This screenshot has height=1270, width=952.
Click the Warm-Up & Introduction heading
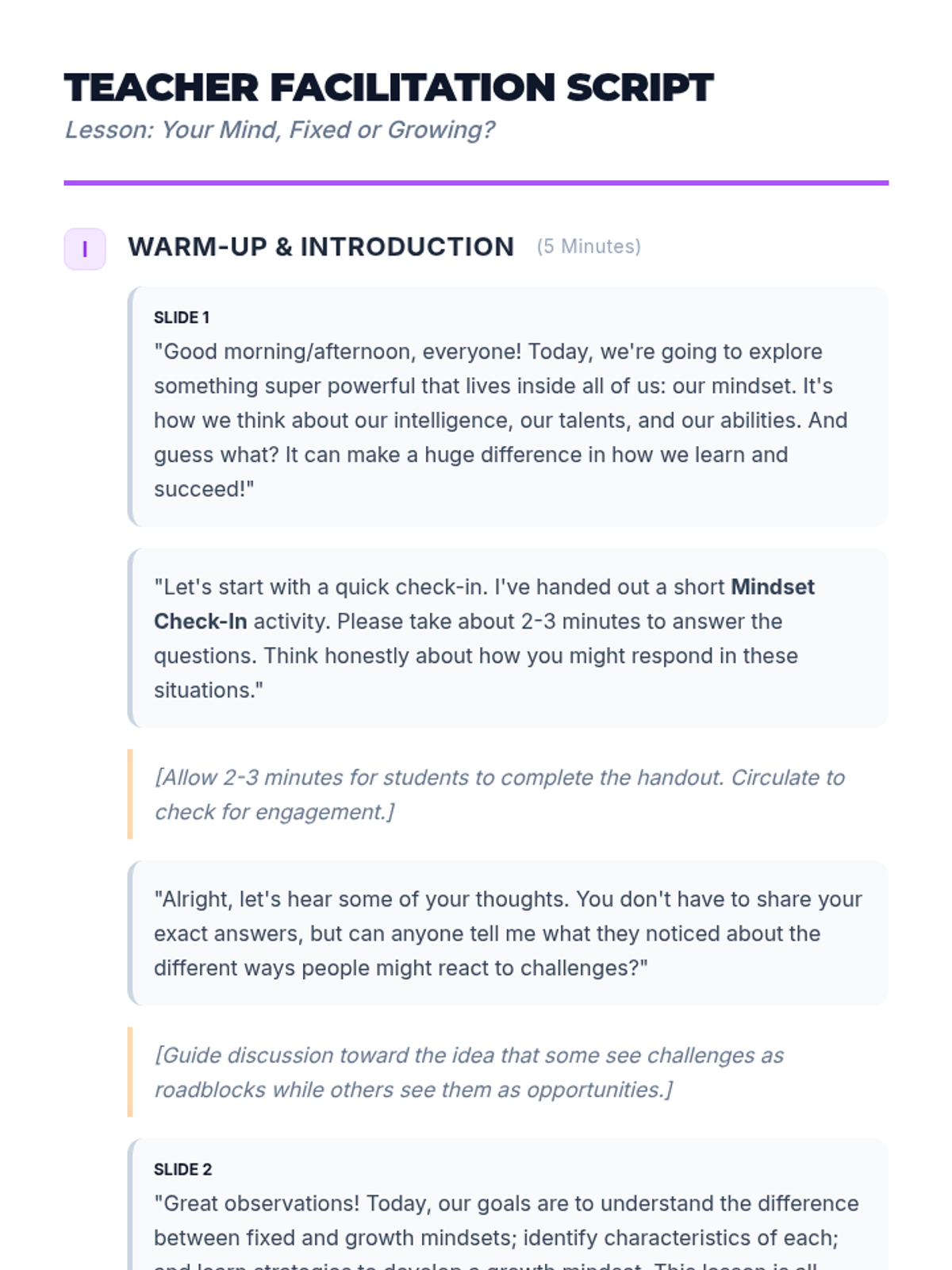(321, 247)
